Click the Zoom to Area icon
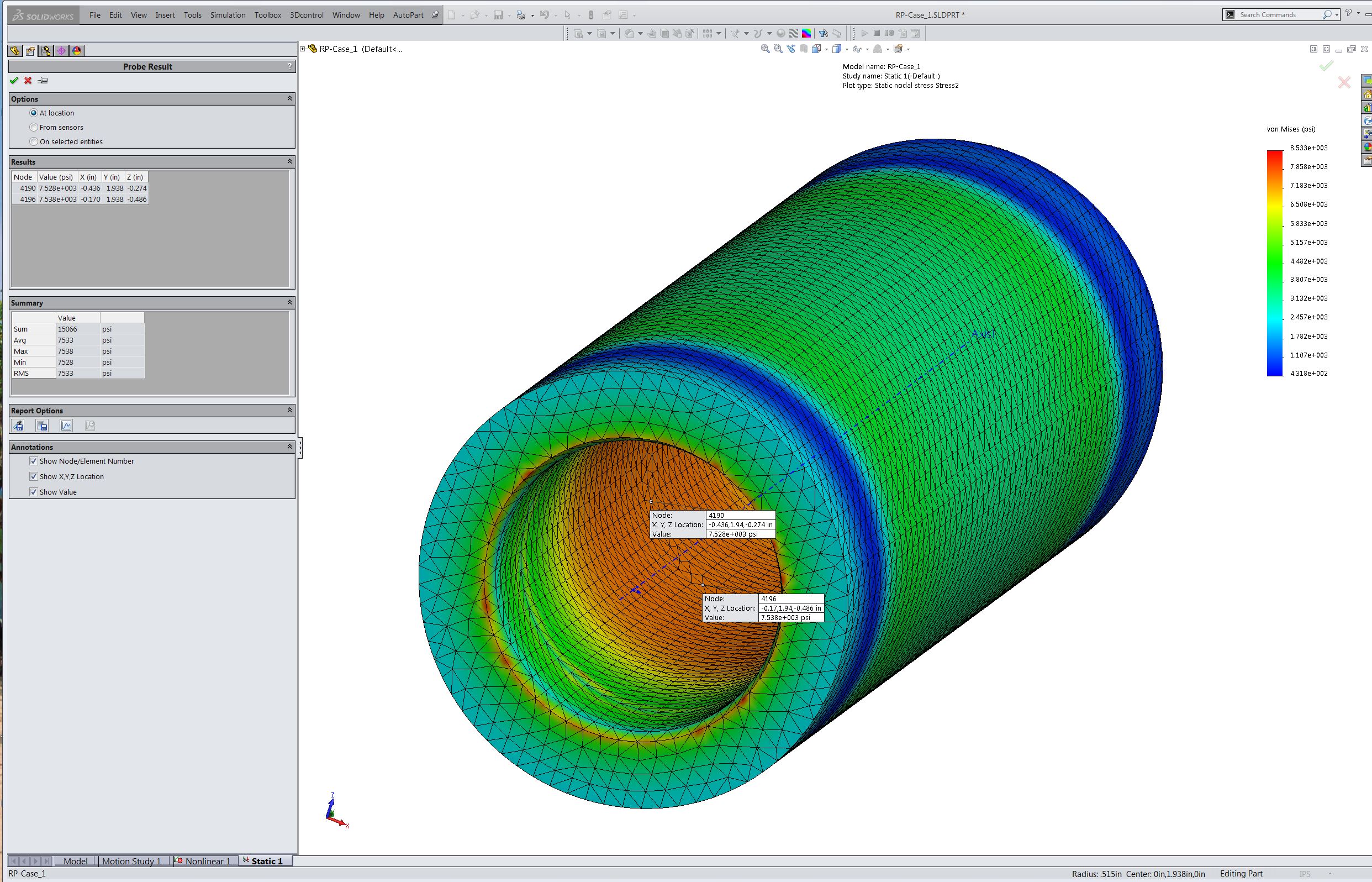 [778, 49]
